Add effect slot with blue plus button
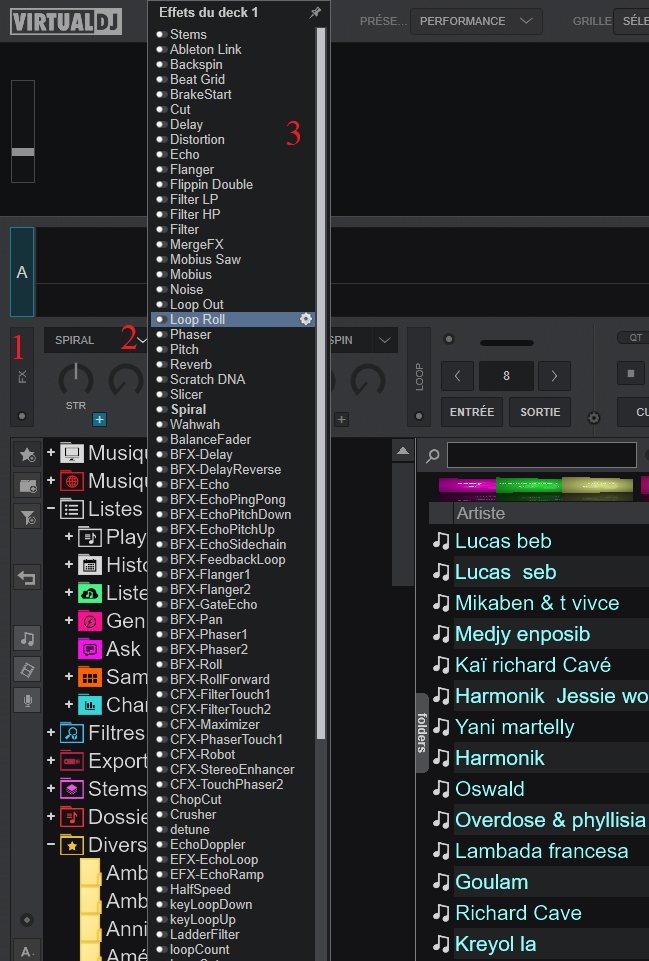Screen dimensions: 649x961 click(x=99, y=419)
